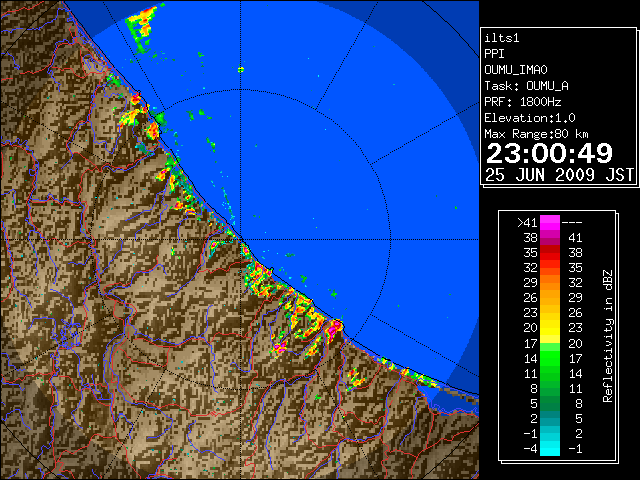This screenshot has width=640, height=480.
Task: Click the magenta >41 dBZ legend swatch
Action: [550, 222]
